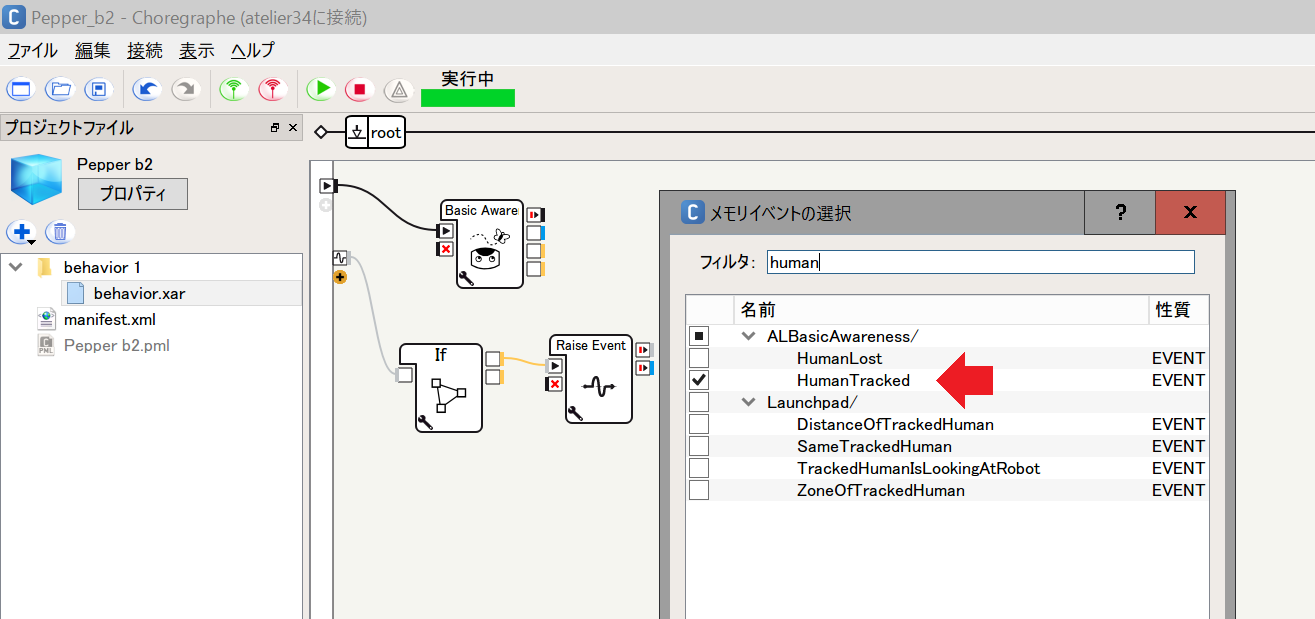Image resolution: width=1315 pixels, height=619 pixels.
Task: Start the behavior with the green play button
Action: tap(321, 89)
